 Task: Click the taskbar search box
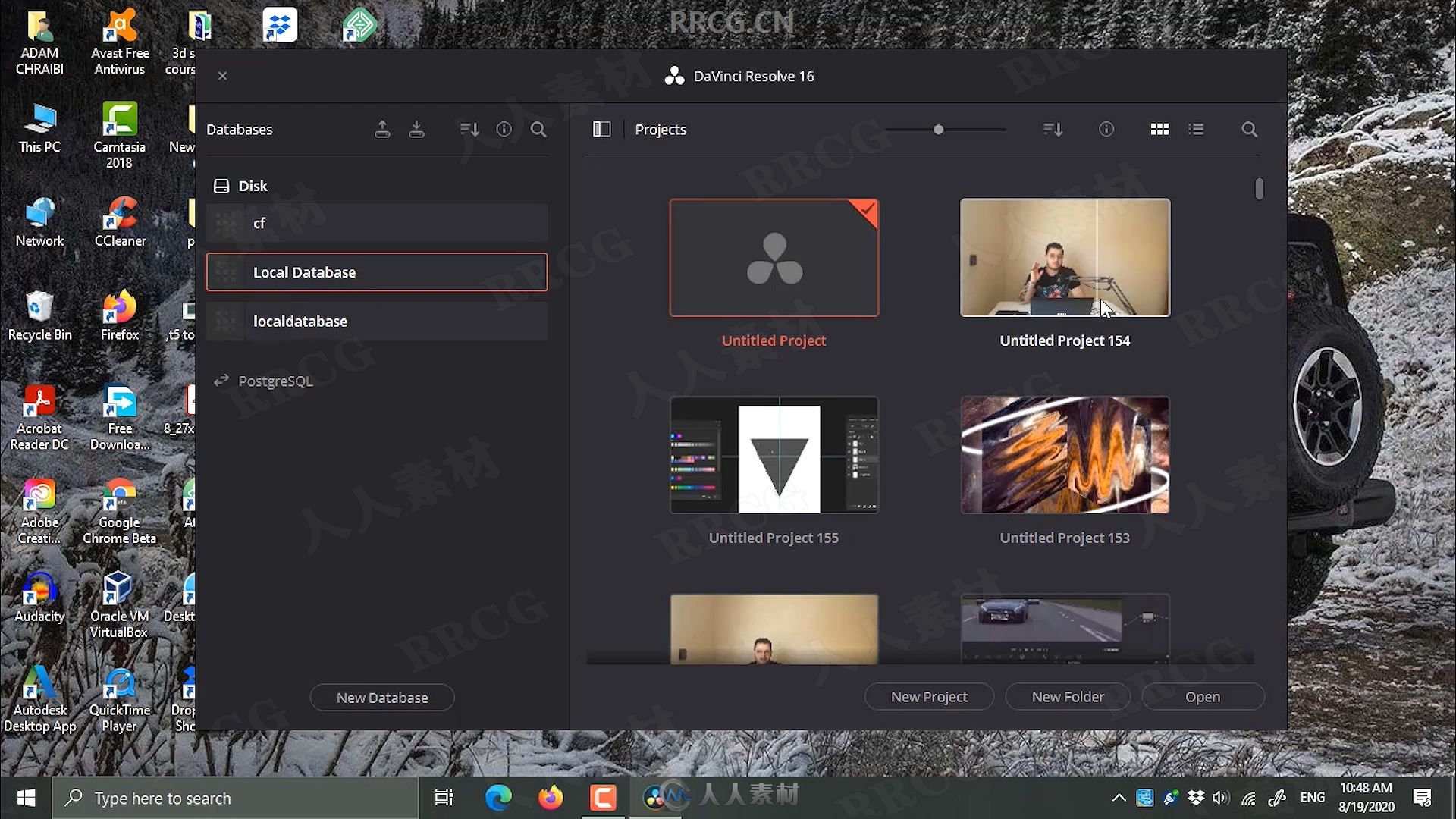(x=235, y=798)
